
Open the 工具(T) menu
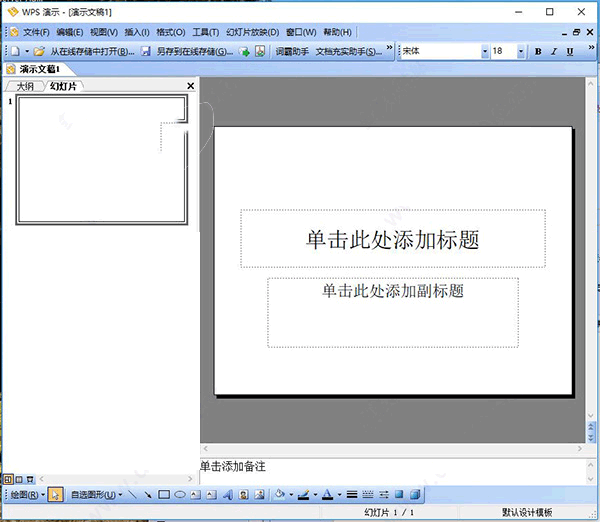205,32
